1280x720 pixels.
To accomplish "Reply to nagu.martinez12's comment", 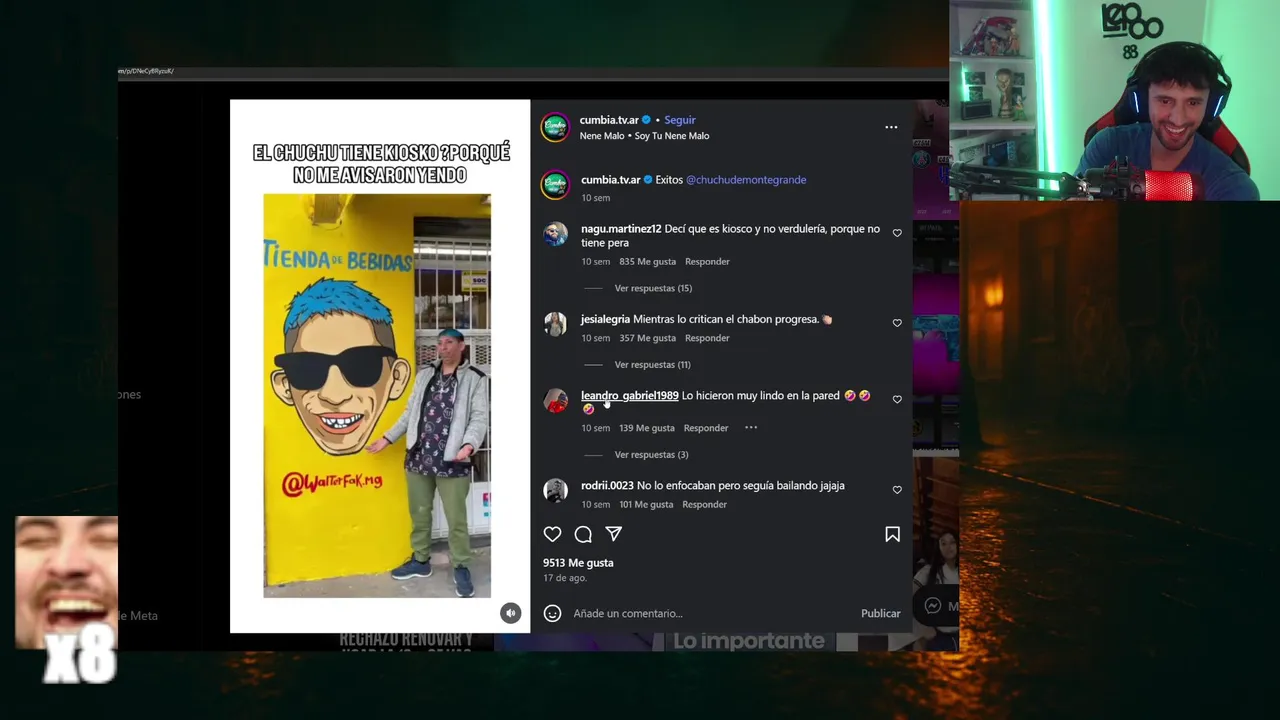I will [707, 261].
